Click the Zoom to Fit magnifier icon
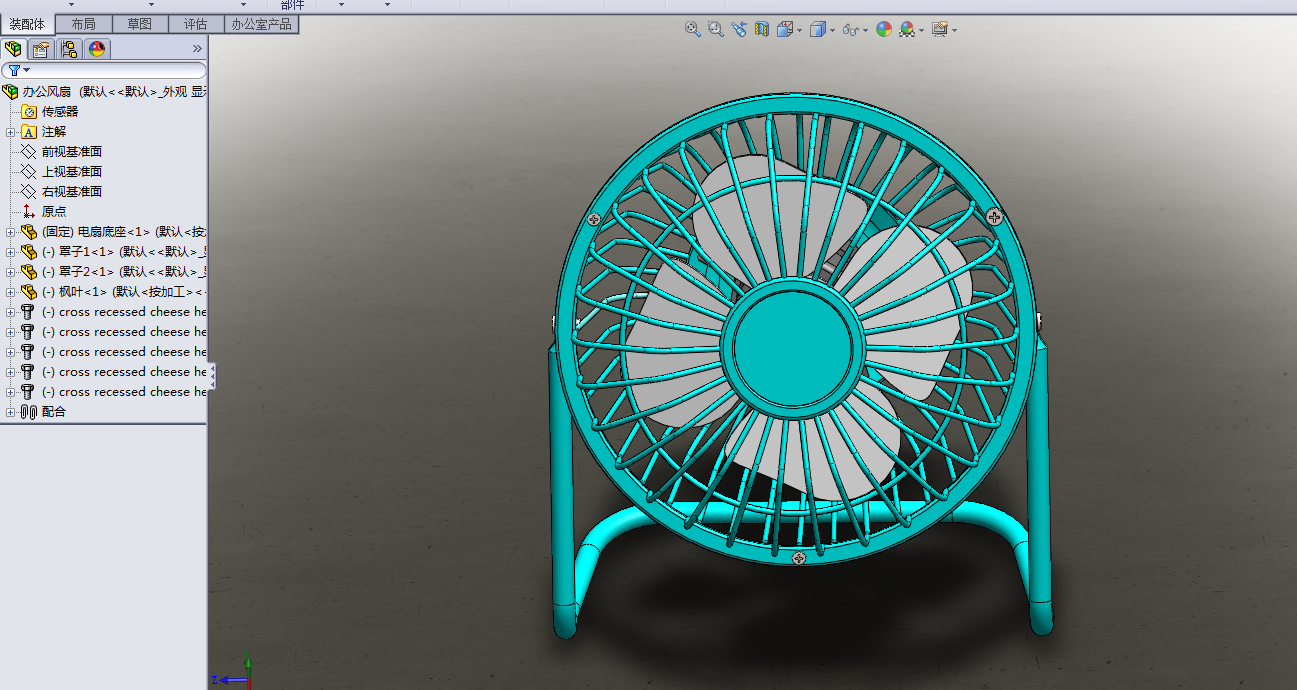The image size is (1297, 690). 692,30
